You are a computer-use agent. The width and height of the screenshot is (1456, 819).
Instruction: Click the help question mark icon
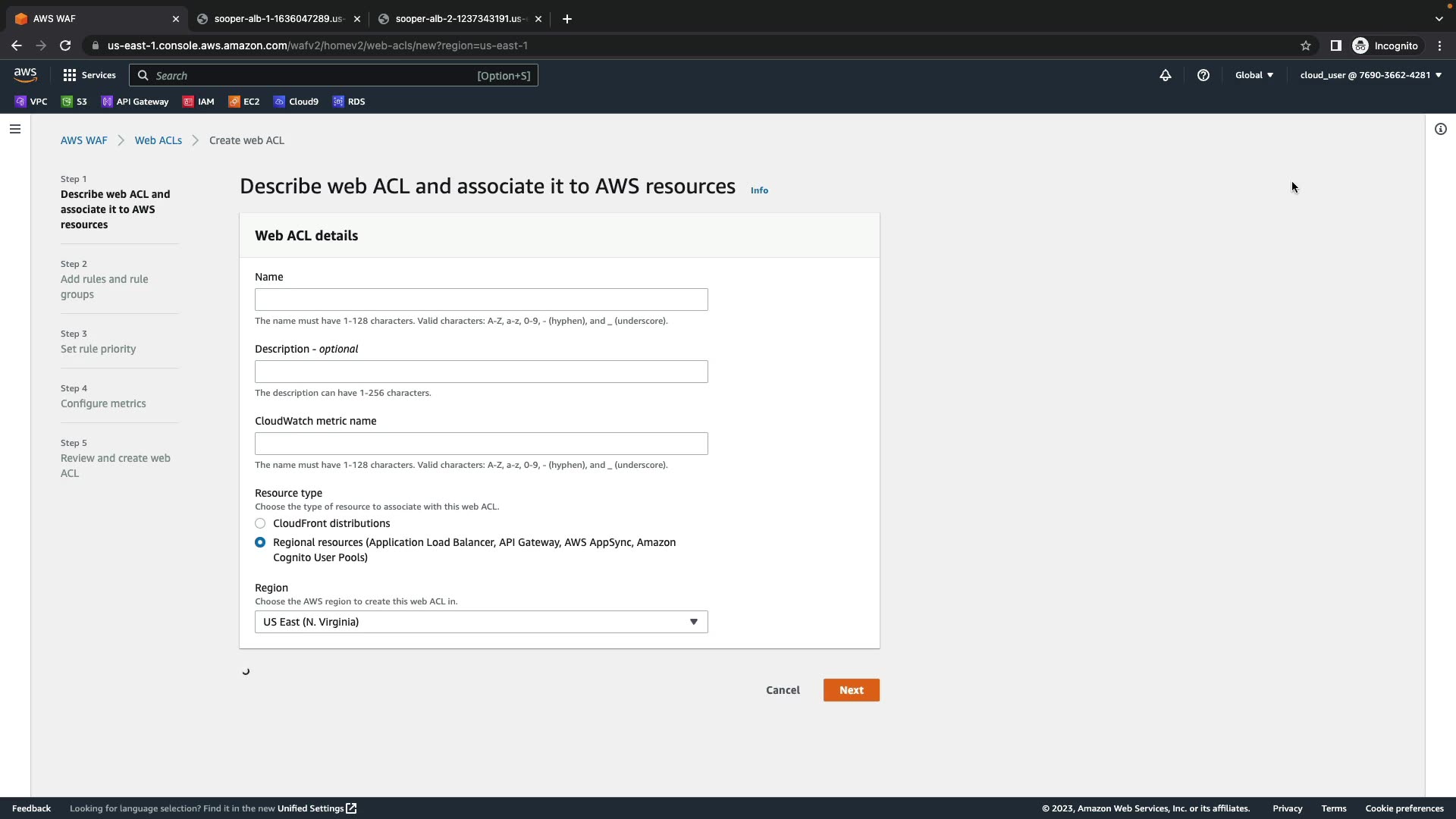pyautogui.click(x=1203, y=75)
